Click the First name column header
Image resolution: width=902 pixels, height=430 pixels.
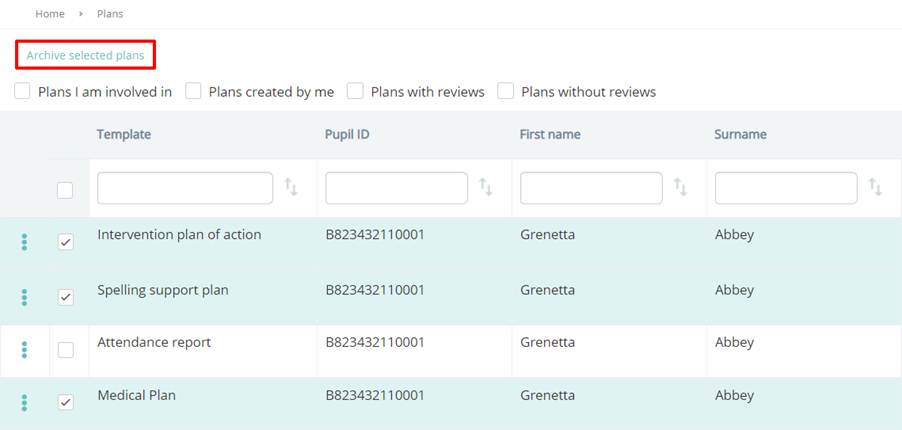pos(550,134)
